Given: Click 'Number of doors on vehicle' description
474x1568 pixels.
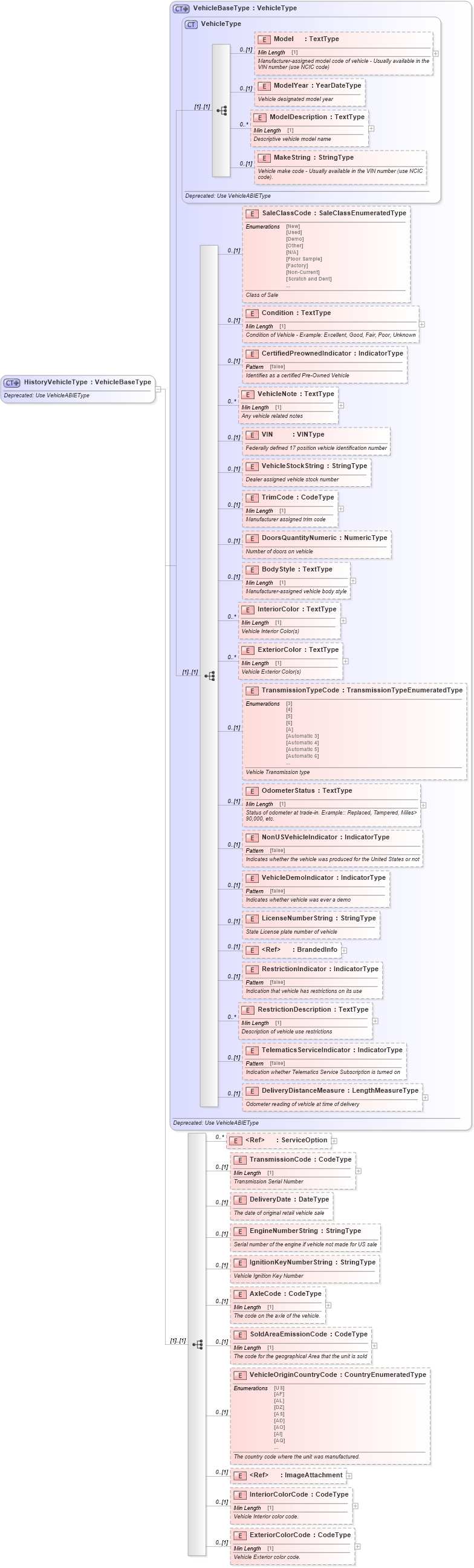Looking at the screenshot, I should coord(279,551).
